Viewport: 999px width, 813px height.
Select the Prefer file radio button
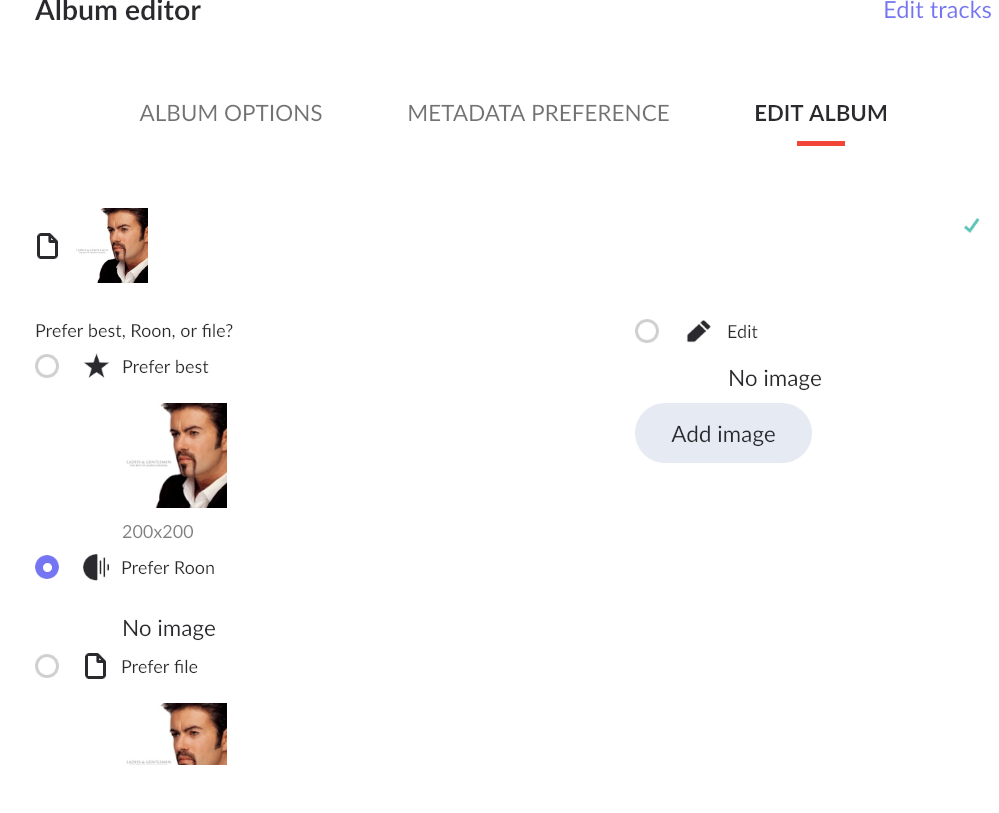point(47,667)
